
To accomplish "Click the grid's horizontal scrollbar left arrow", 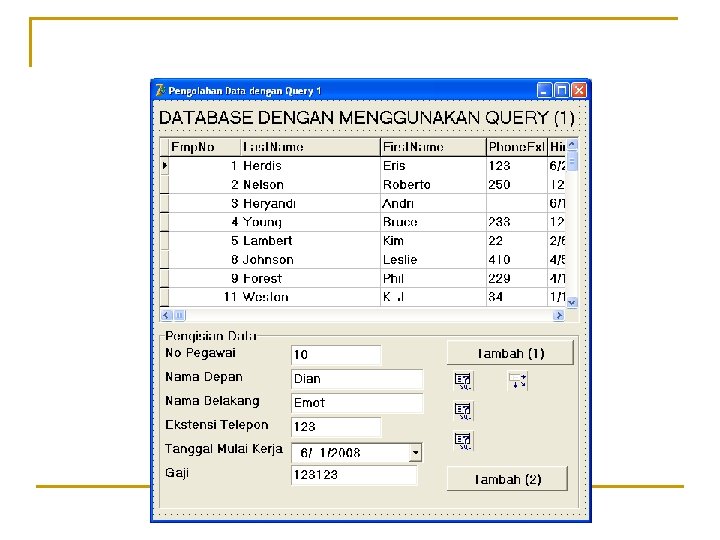I will pyautogui.click(x=166, y=315).
